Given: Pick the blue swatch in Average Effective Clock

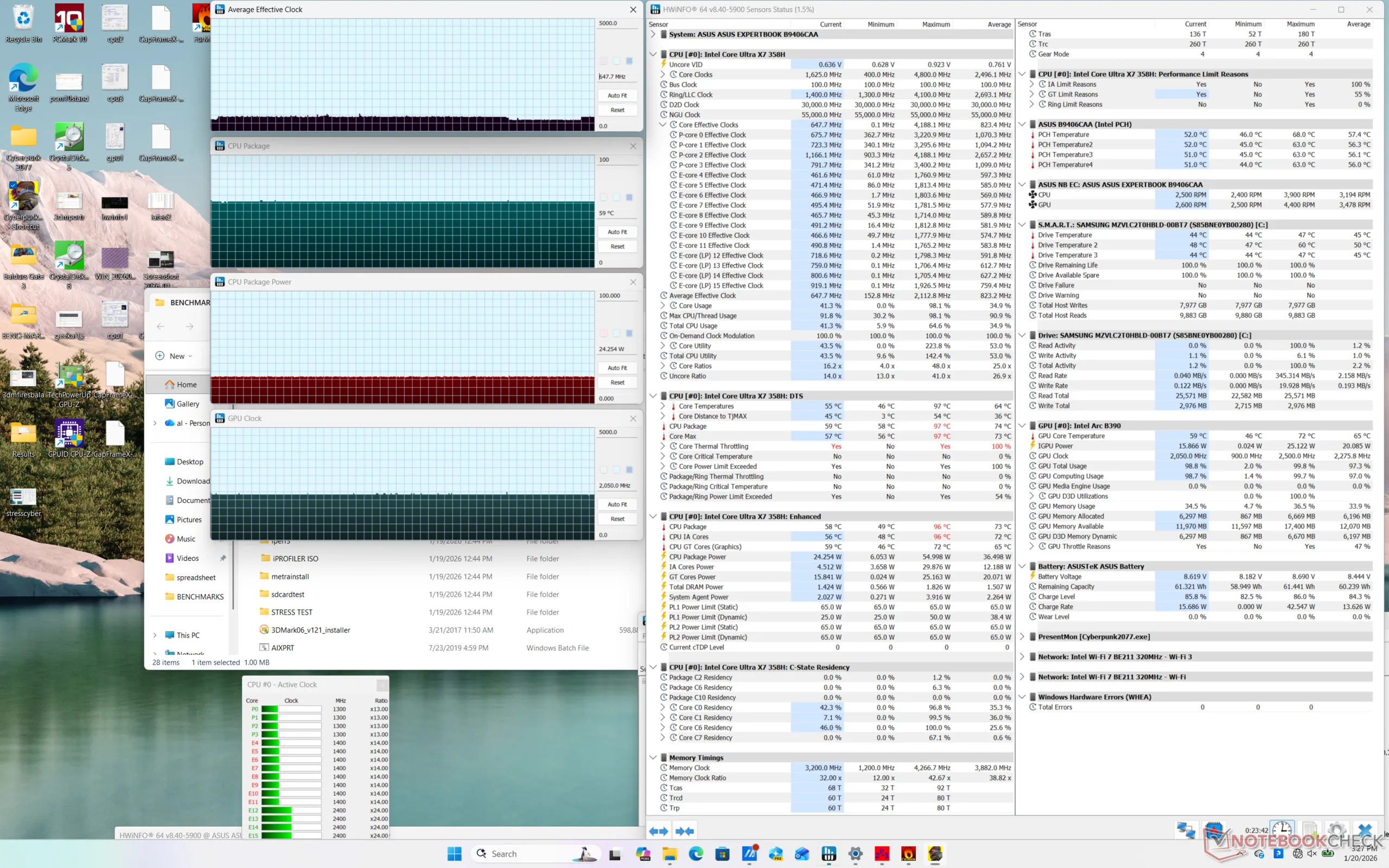Looking at the screenshot, I should pyautogui.click(x=629, y=61).
